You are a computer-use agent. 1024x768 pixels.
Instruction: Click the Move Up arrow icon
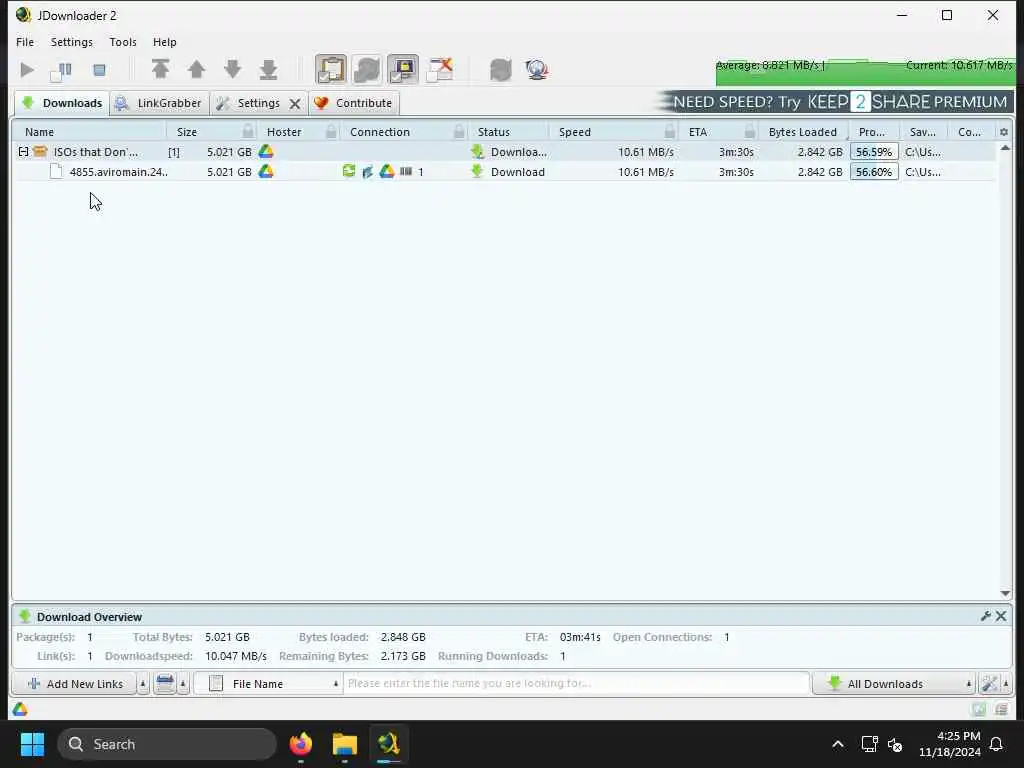click(197, 69)
